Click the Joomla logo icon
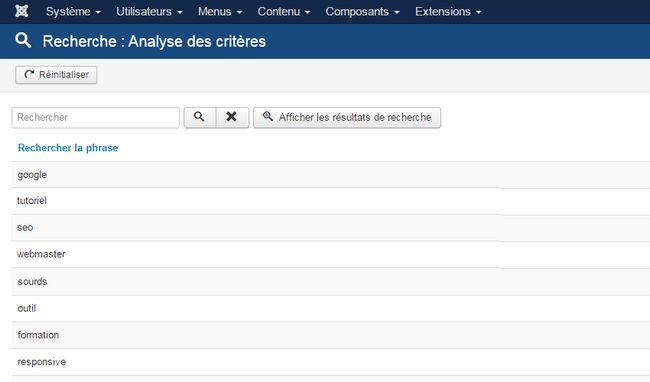This screenshot has width=650, height=382. 22,11
